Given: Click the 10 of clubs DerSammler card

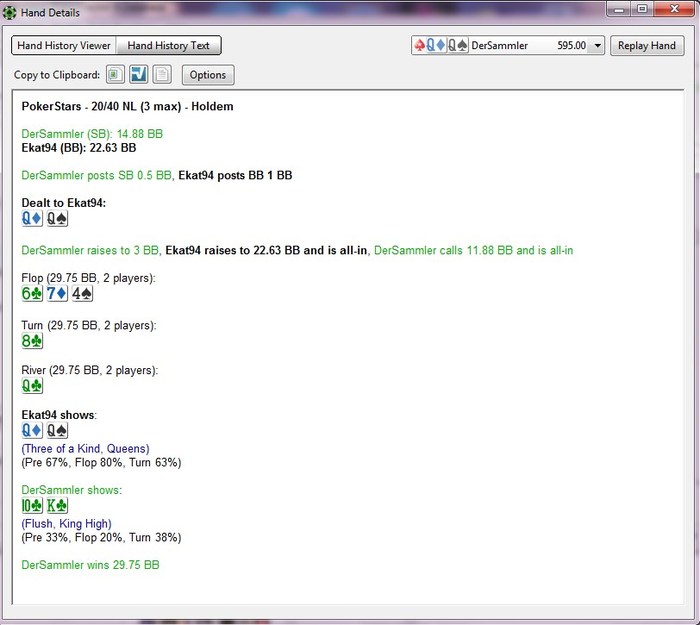Looking at the screenshot, I should tap(32, 505).
